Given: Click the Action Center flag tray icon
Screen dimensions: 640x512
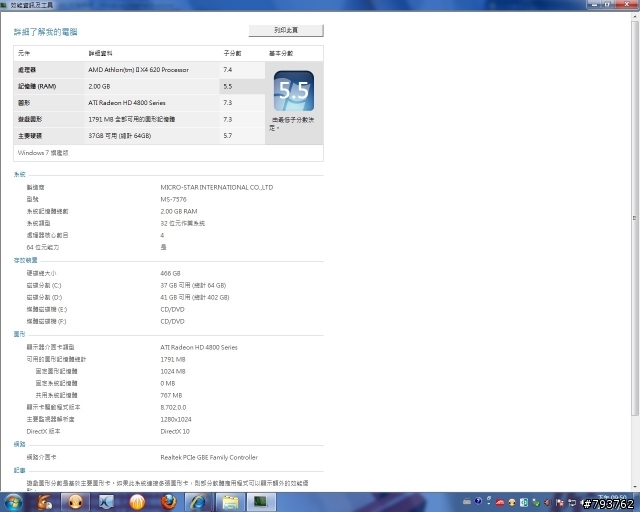Looking at the screenshot, I should [560, 502].
